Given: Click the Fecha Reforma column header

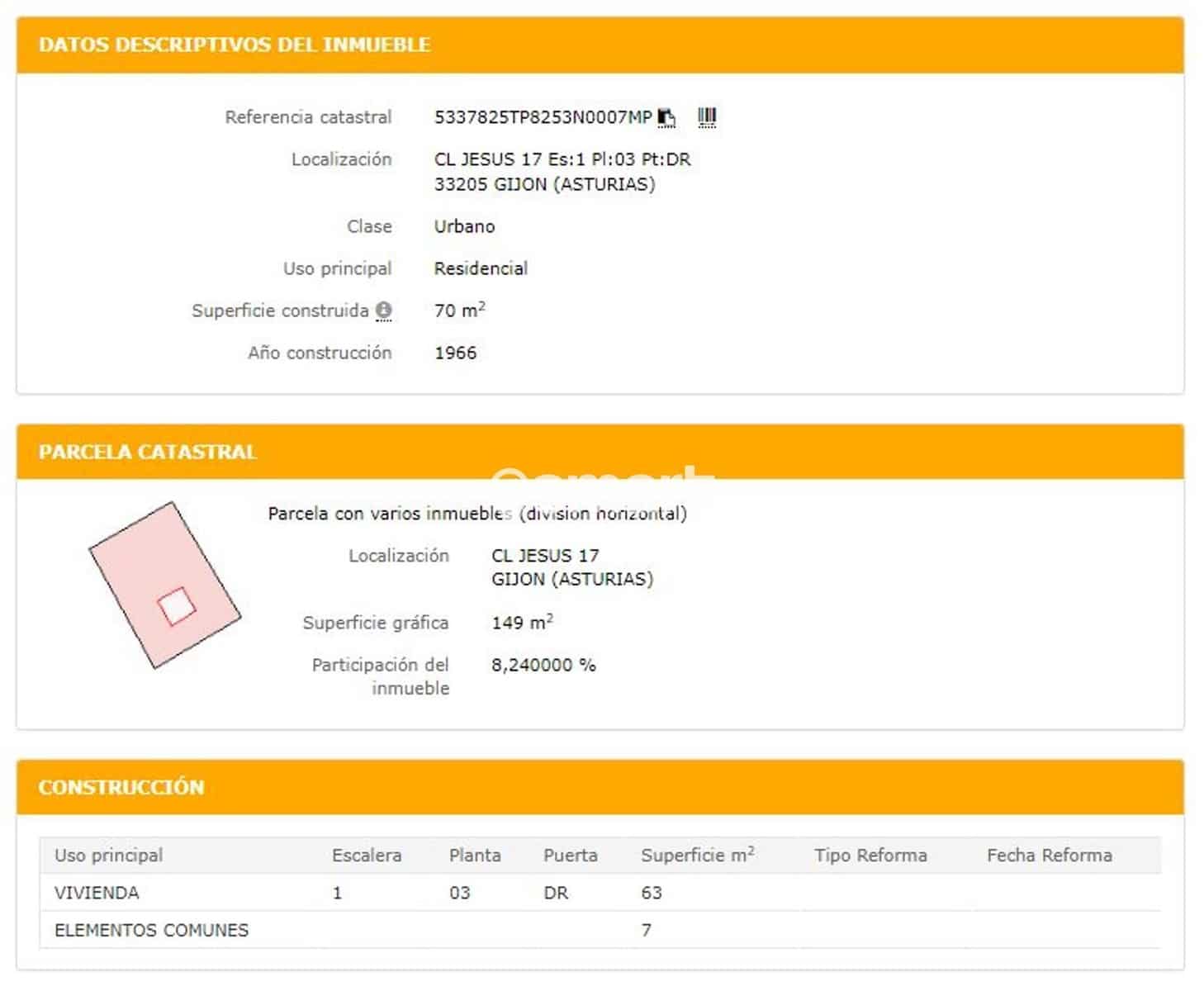Looking at the screenshot, I should tap(1049, 856).
